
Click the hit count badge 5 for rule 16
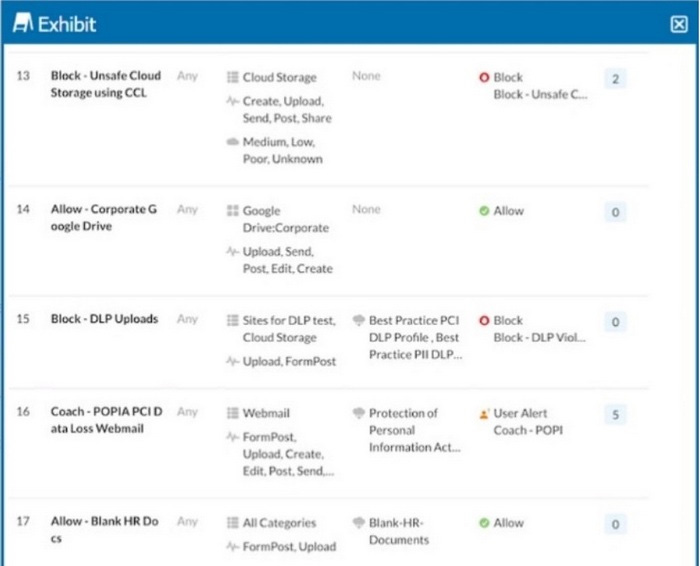tap(615, 415)
